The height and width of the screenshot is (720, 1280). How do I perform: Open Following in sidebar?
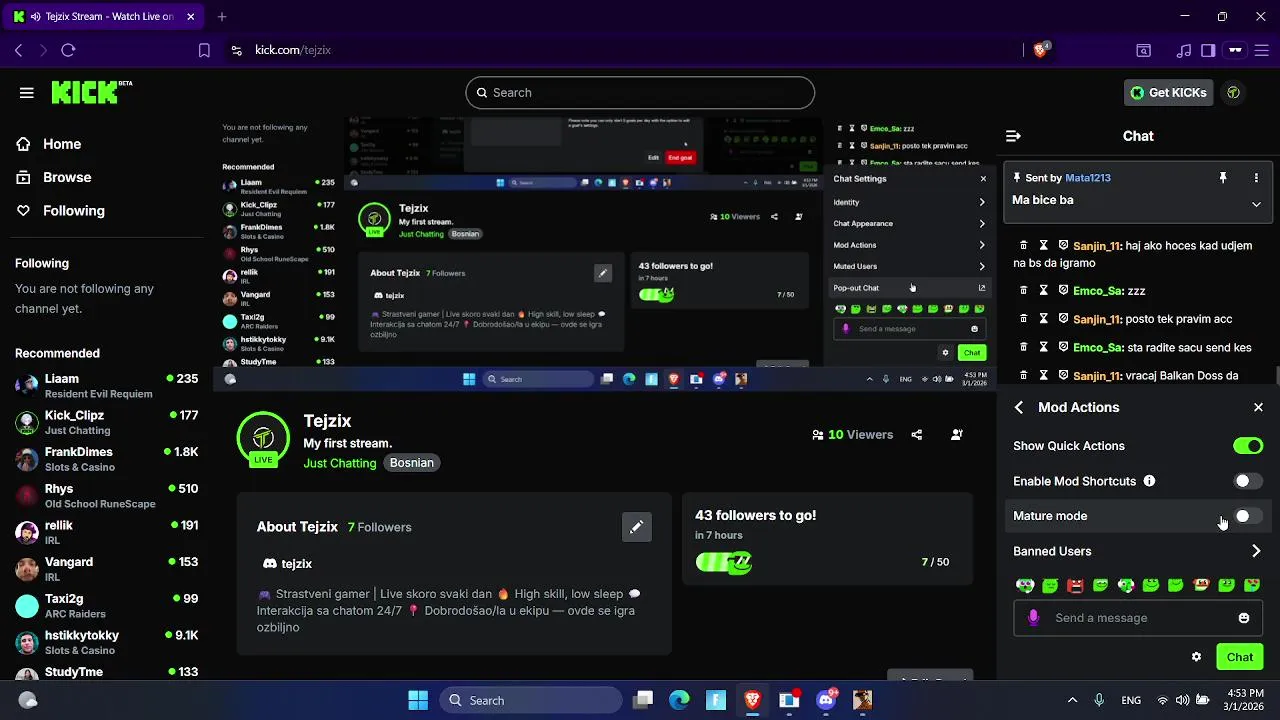pyautogui.click(x=60, y=211)
